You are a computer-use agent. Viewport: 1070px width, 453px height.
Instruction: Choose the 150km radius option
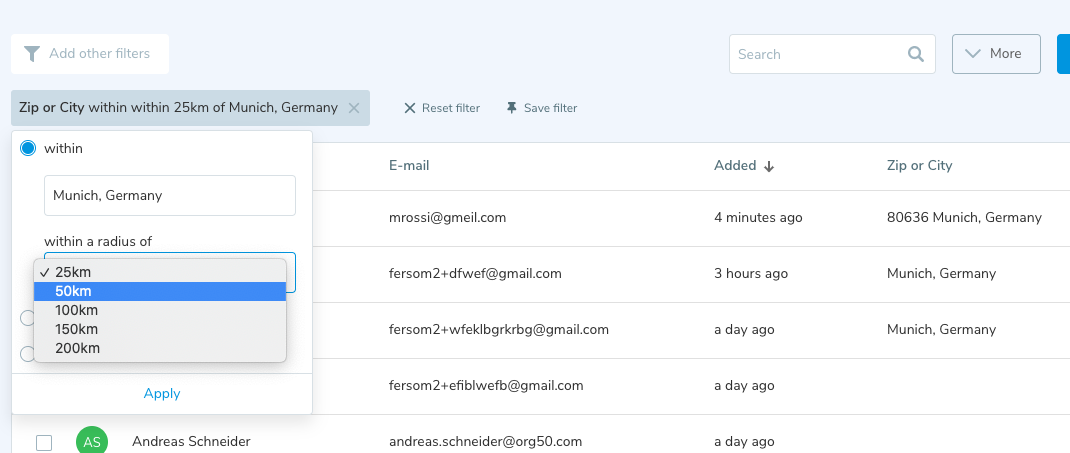pos(77,329)
